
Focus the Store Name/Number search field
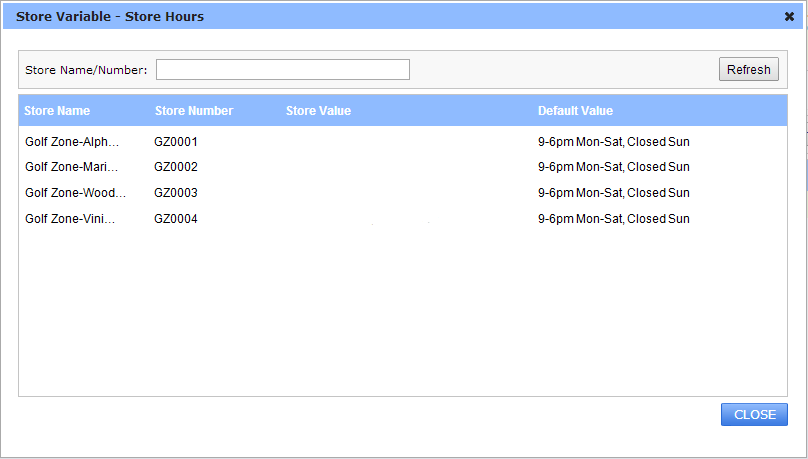pos(283,70)
